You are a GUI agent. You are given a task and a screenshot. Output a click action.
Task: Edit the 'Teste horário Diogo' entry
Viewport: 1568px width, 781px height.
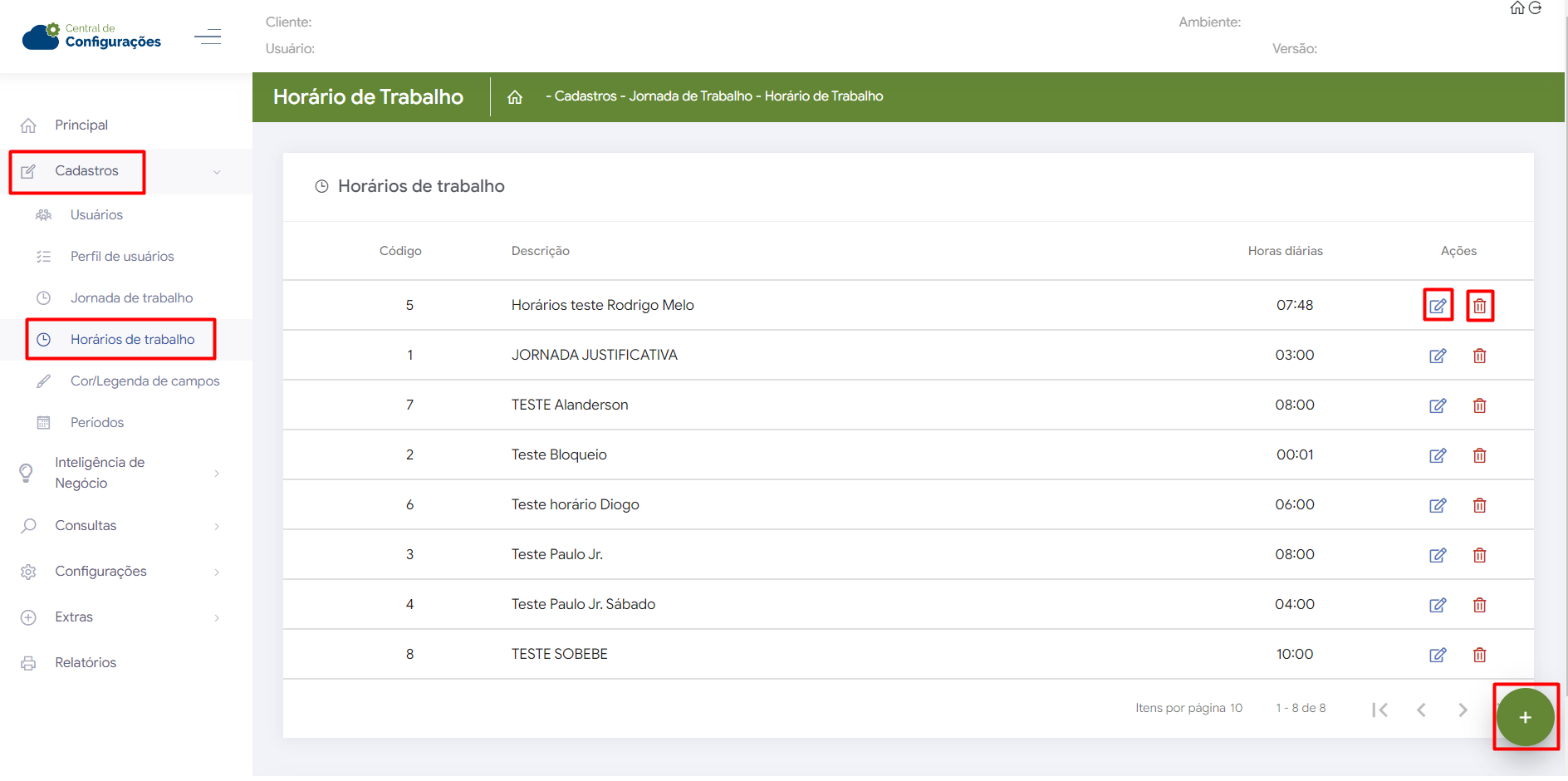click(1438, 505)
